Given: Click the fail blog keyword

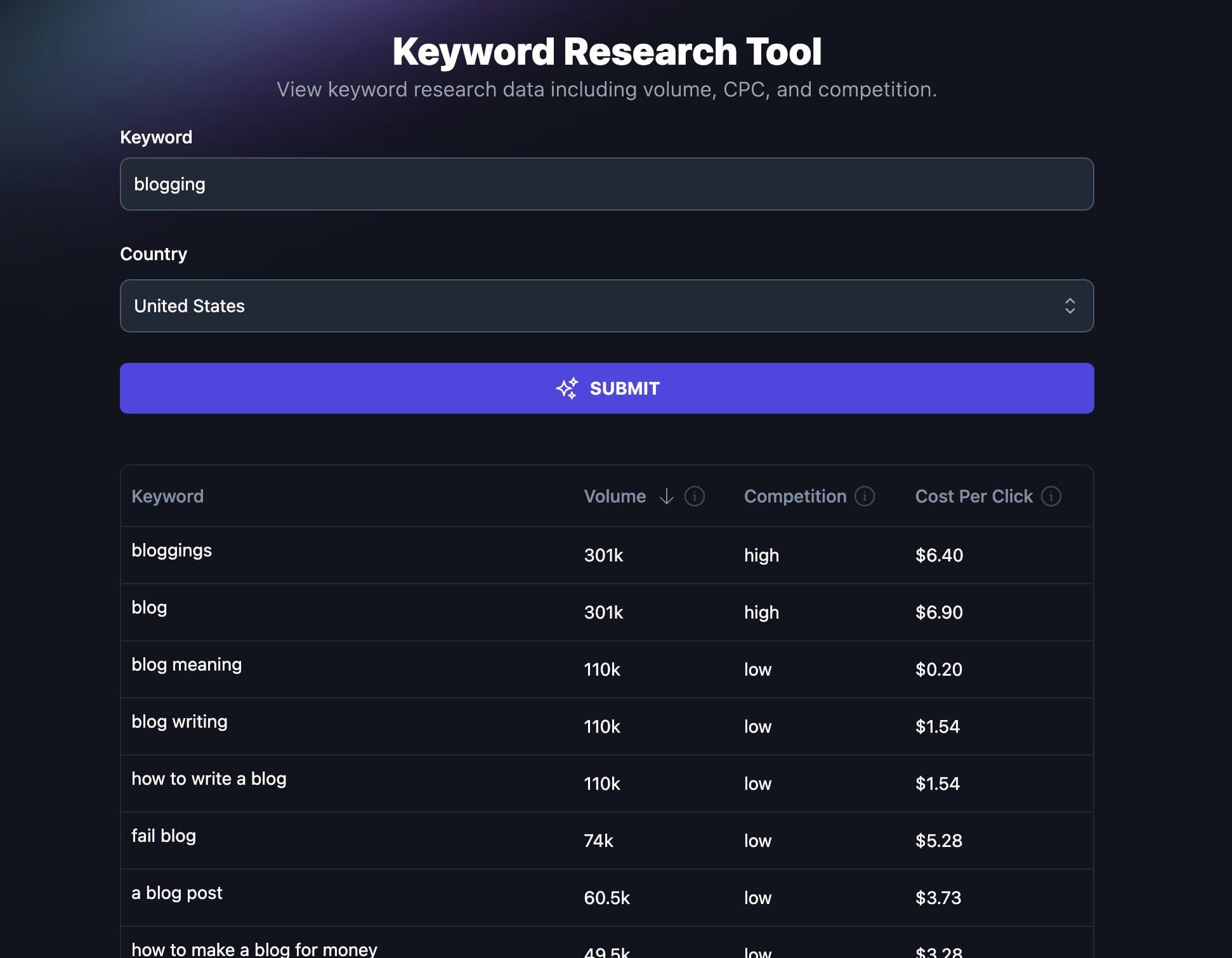Looking at the screenshot, I should tap(164, 836).
